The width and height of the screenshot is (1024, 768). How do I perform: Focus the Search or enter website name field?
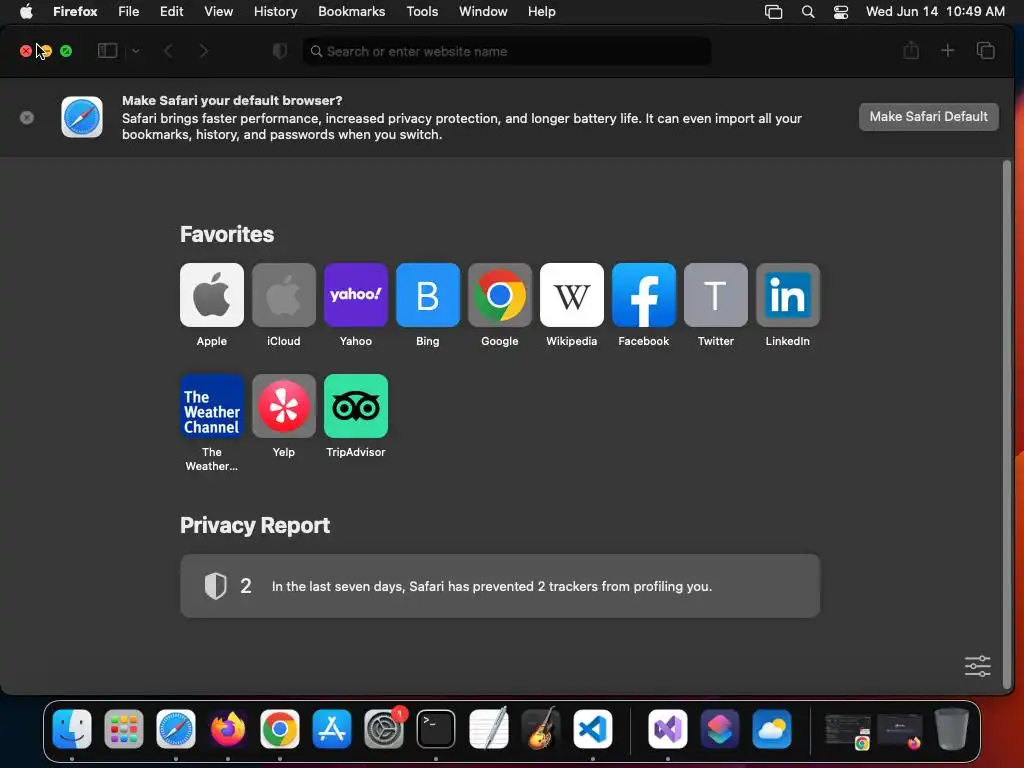507,51
